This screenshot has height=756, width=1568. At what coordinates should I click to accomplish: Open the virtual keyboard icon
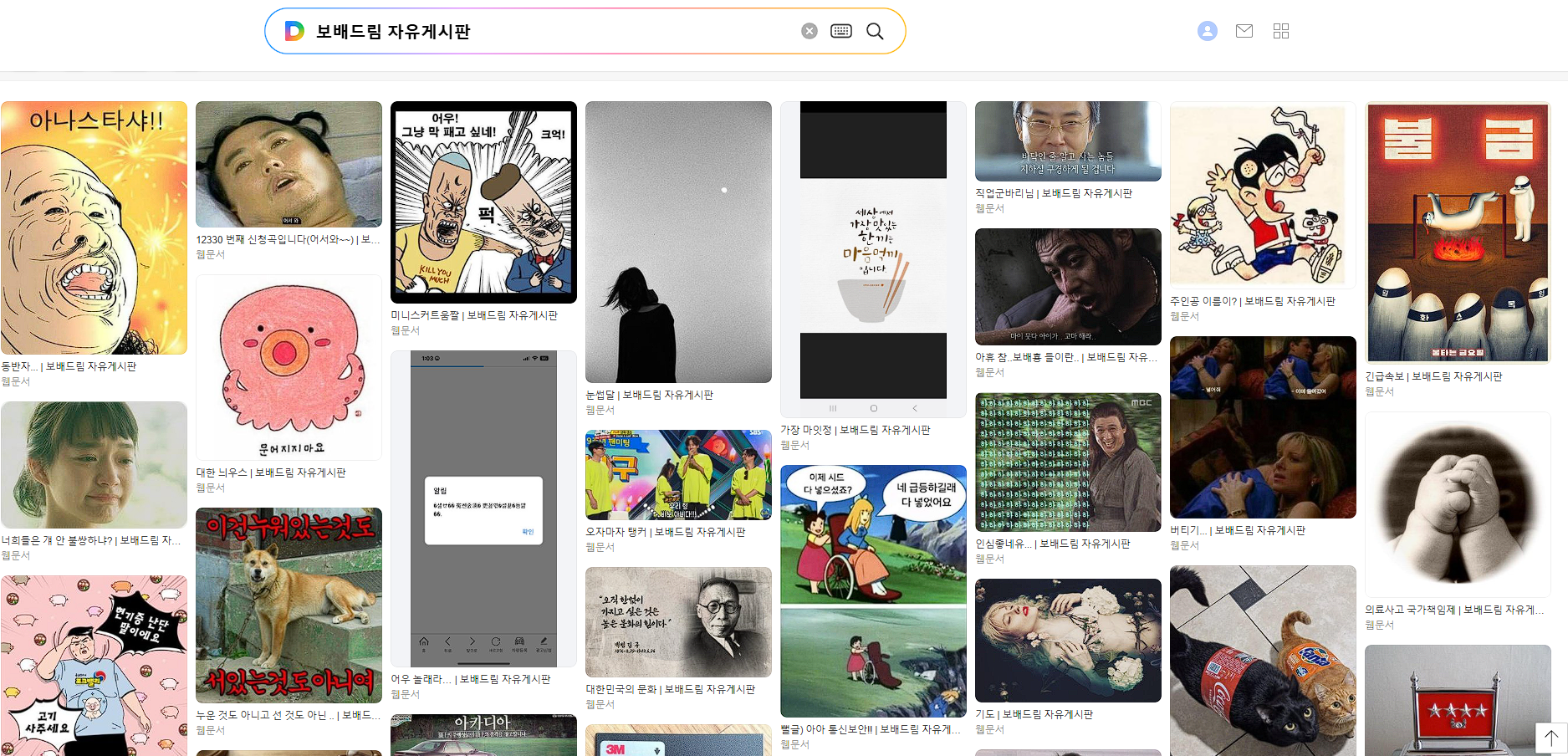coord(841,31)
